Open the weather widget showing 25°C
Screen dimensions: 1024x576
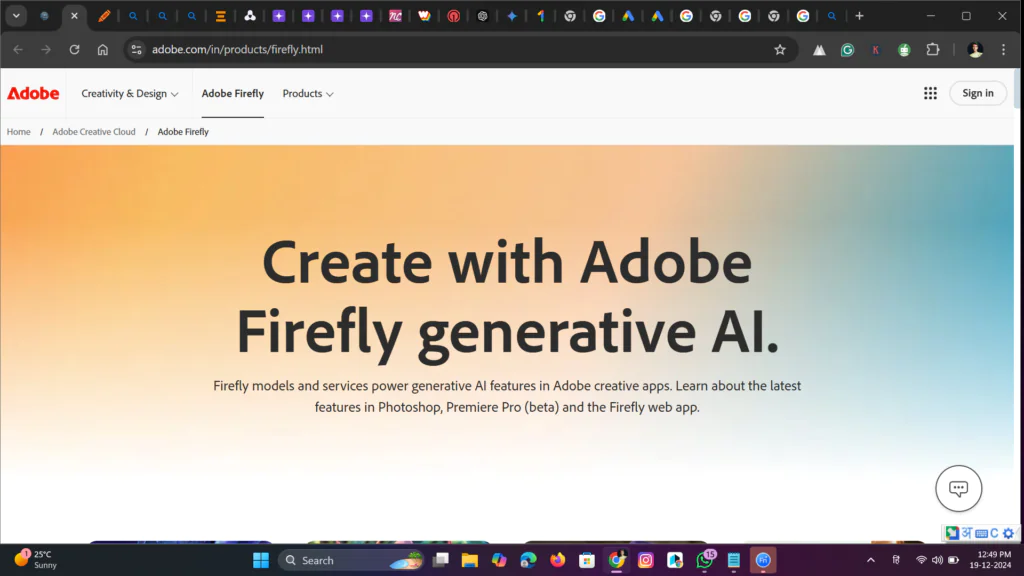coord(36,560)
